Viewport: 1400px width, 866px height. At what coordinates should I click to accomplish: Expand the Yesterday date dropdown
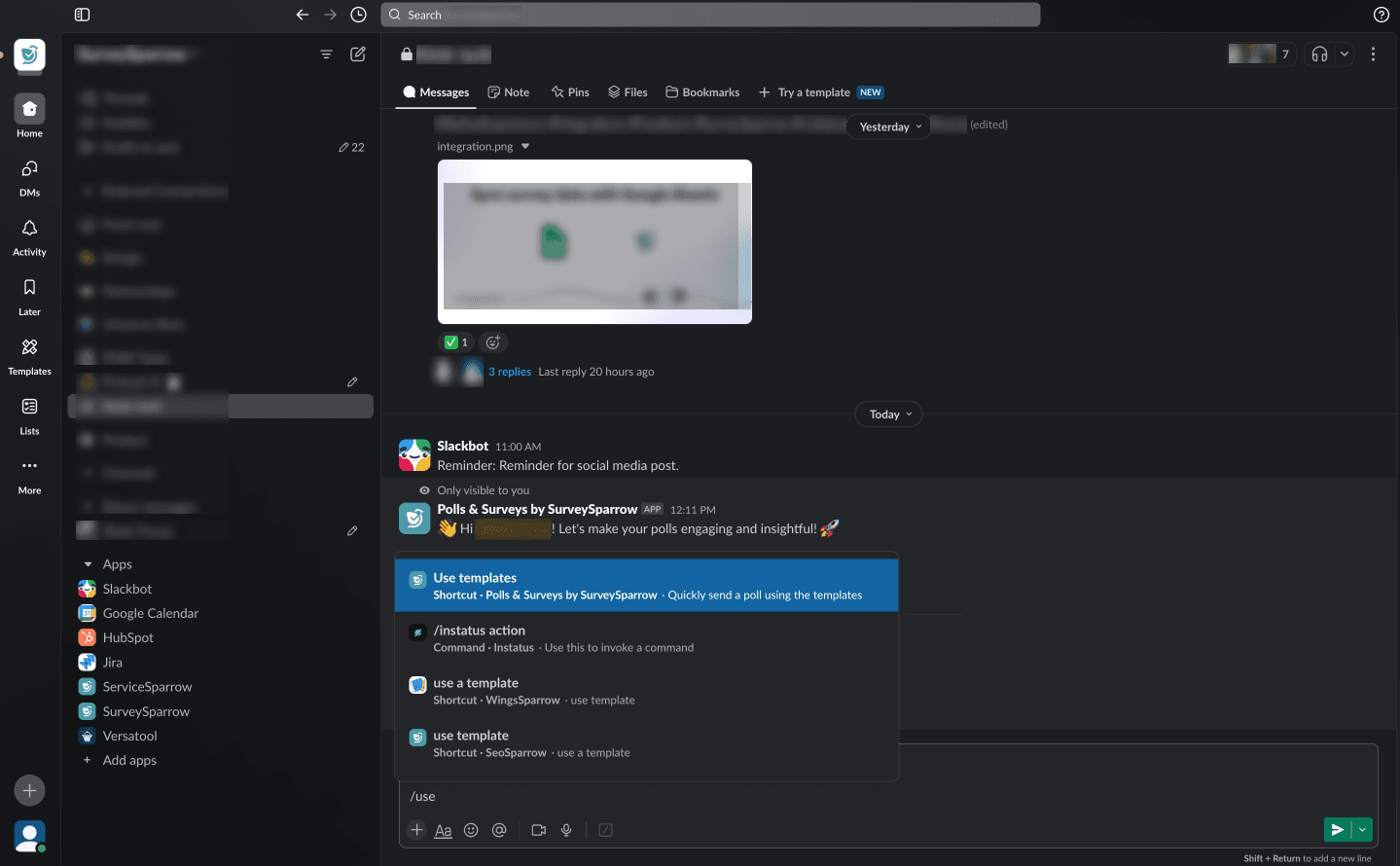890,126
